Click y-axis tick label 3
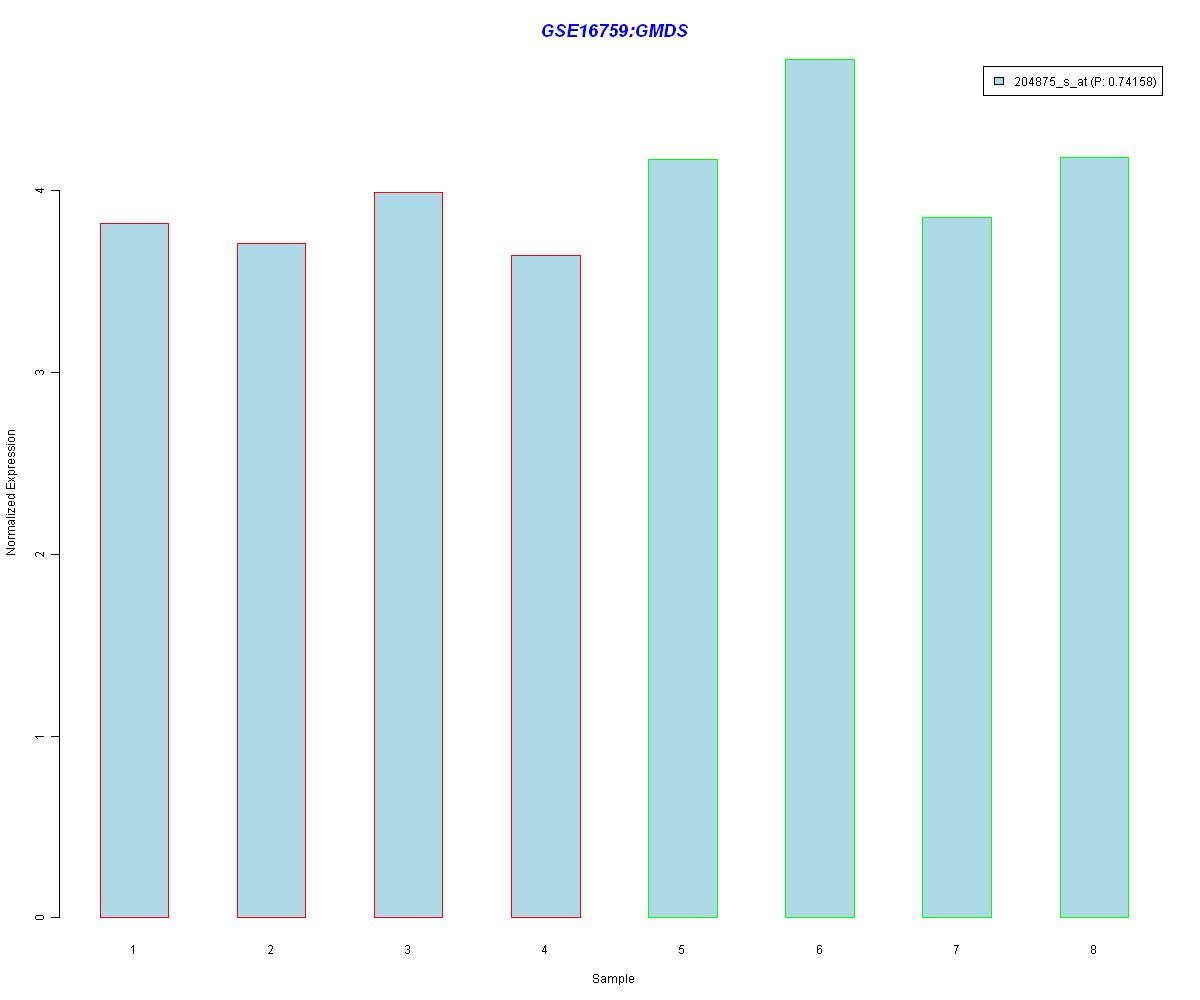Image resolution: width=1200 pixels, height=1000 pixels. click(39, 372)
